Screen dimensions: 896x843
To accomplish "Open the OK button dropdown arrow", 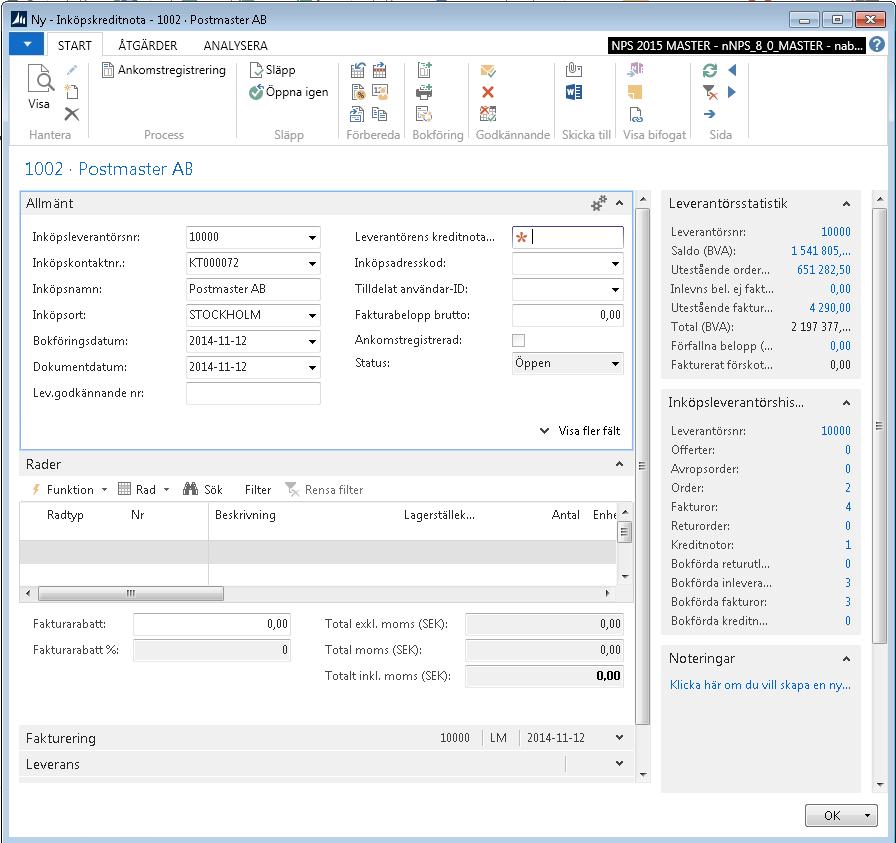I will (x=867, y=816).
